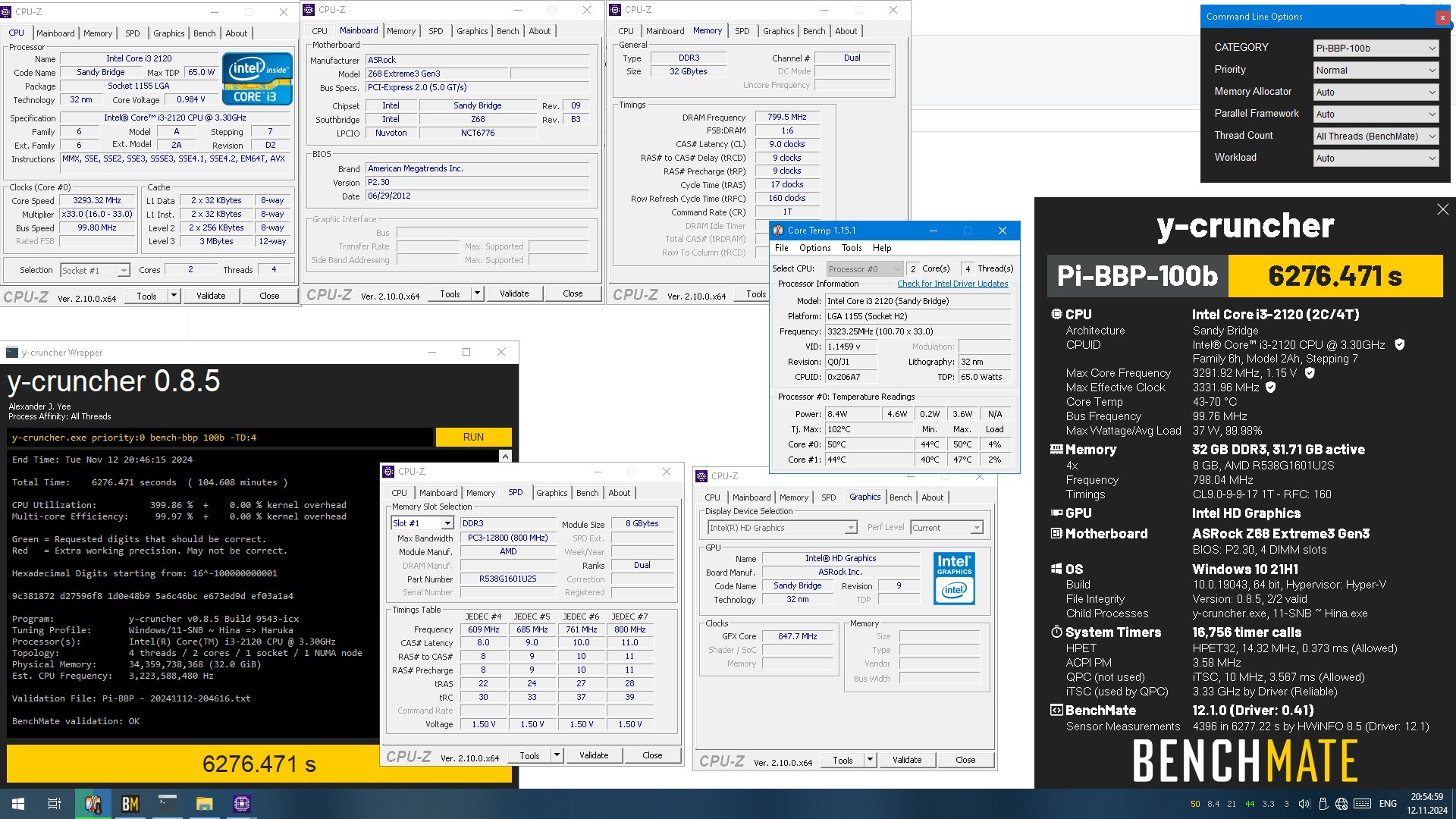Image resolution: width=1456 pixels, height=819 pixels.
Task: Open the Help menu in Core Temp
Action: (882, 248)
